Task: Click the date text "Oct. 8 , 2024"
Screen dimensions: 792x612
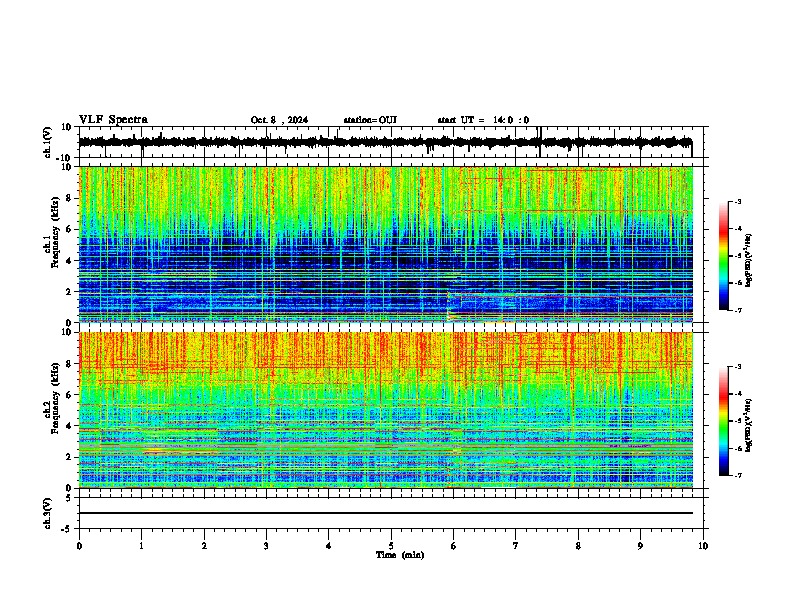Action: pos(279,120)
